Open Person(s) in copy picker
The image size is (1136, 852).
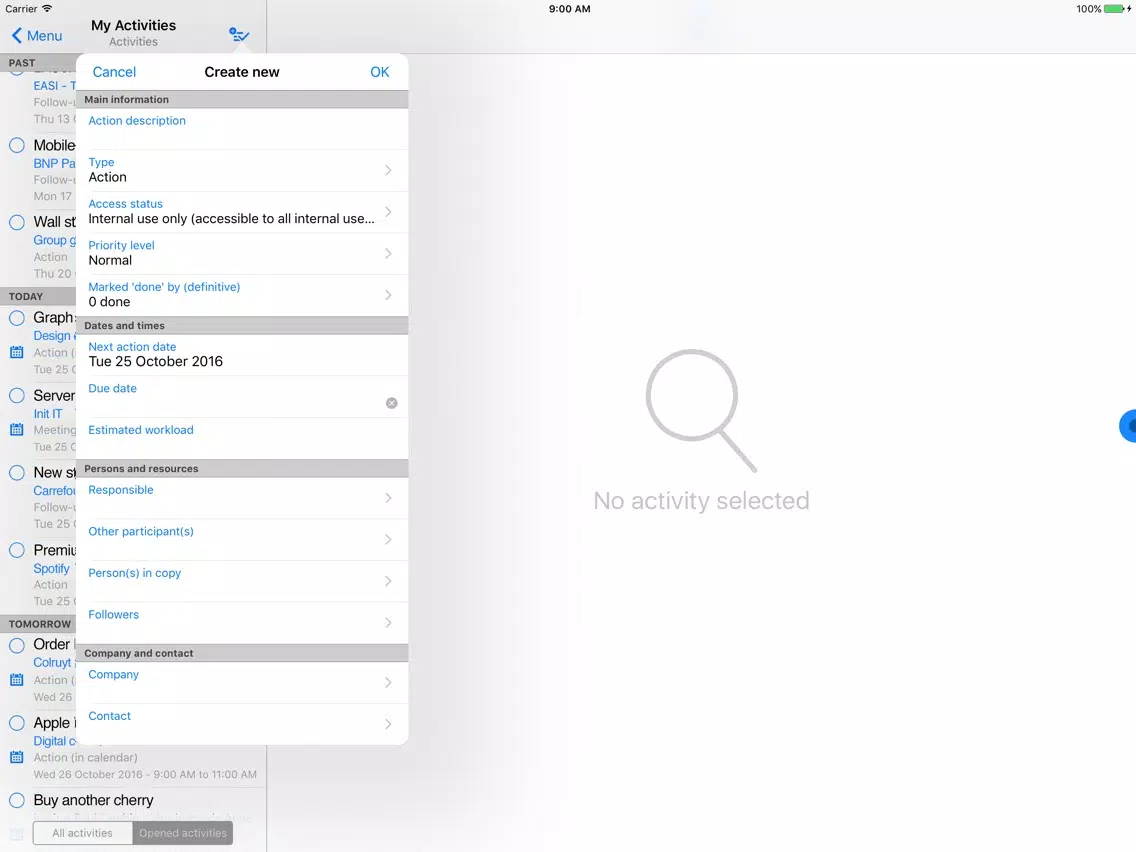click(x=242, y=581)
